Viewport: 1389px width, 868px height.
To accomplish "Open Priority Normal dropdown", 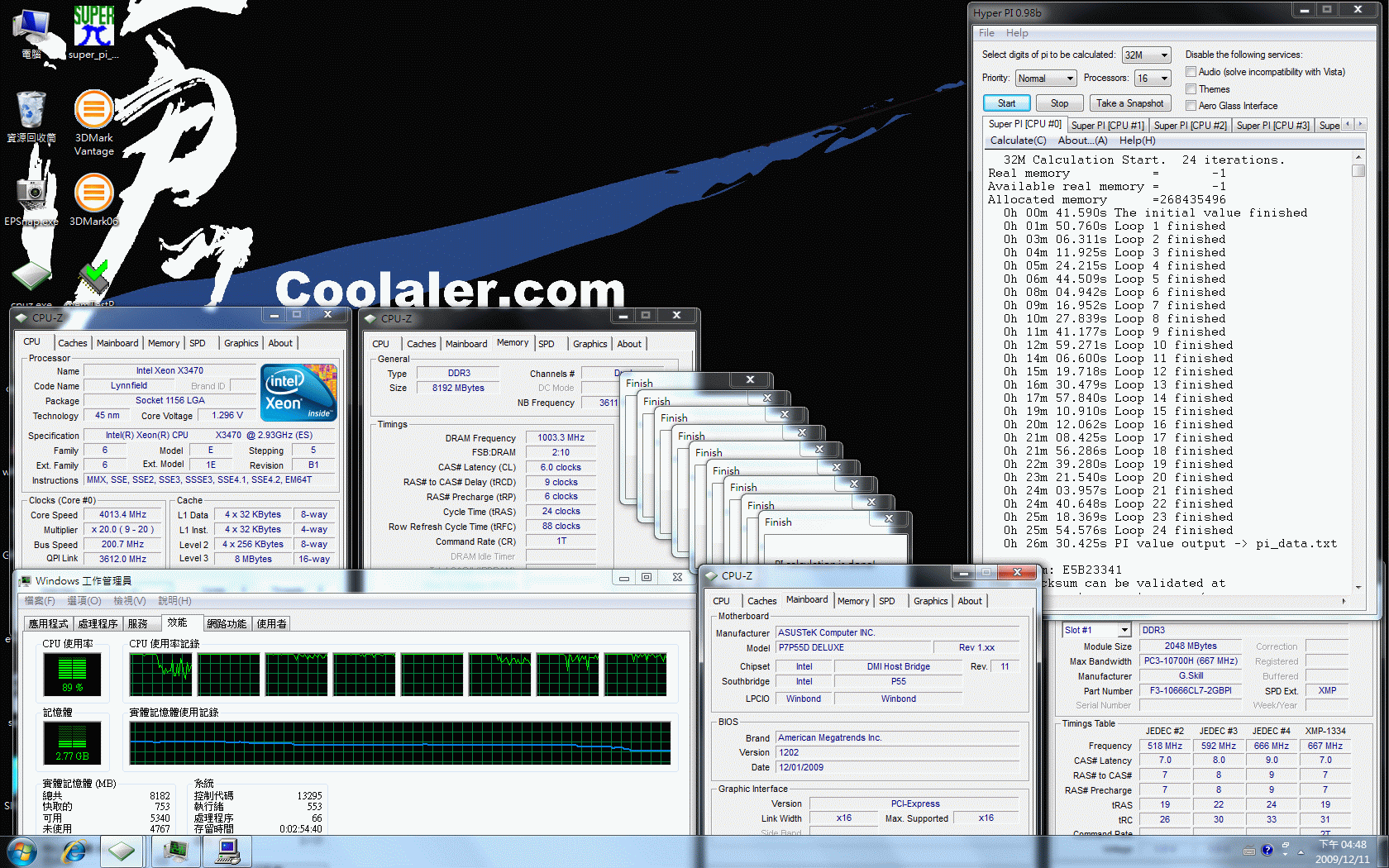I will [1046, 78].
